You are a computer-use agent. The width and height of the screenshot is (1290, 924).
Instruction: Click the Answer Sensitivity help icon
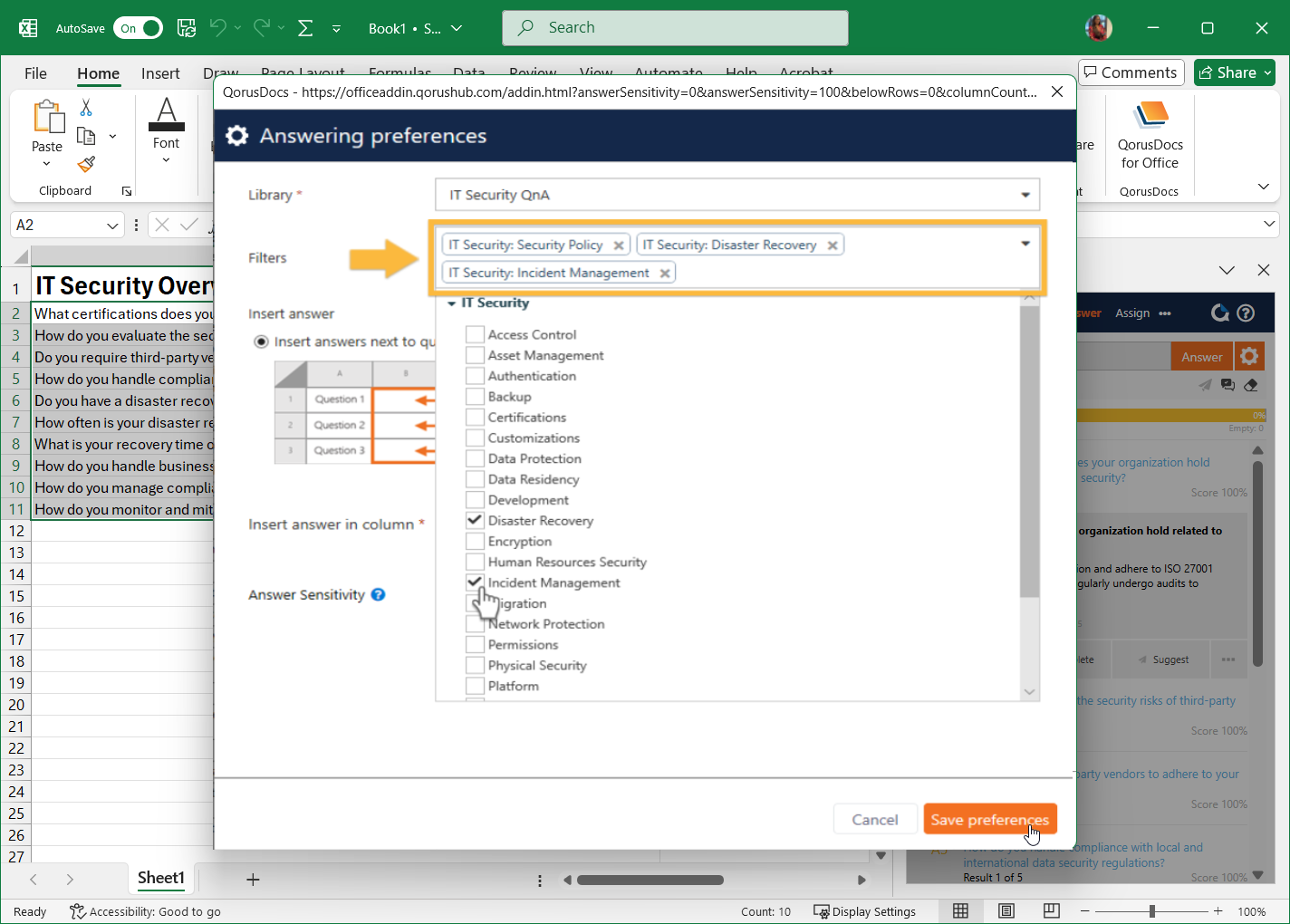[x=379, y=594]
